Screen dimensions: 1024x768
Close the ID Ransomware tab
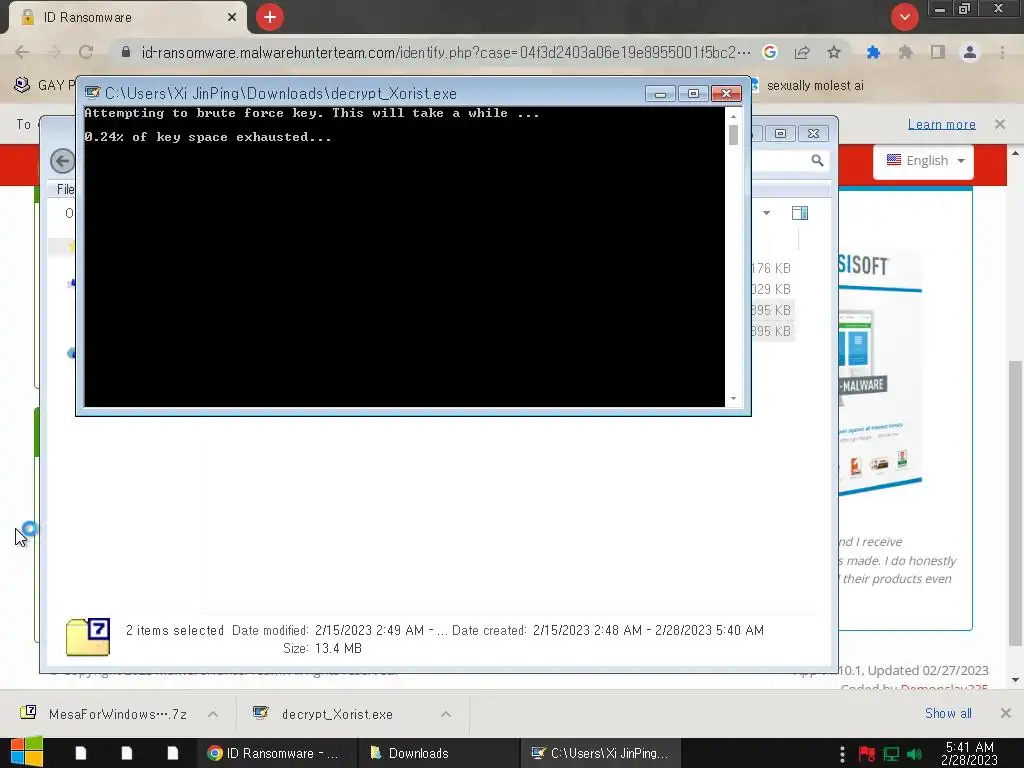click(x=232, y=18)
